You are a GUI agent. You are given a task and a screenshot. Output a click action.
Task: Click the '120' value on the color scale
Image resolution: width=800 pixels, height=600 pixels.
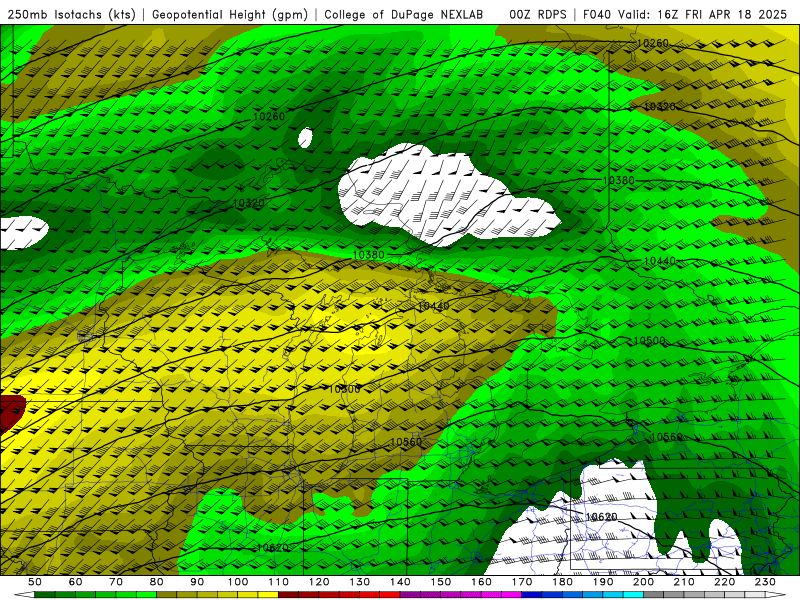[x=319, y=582]
